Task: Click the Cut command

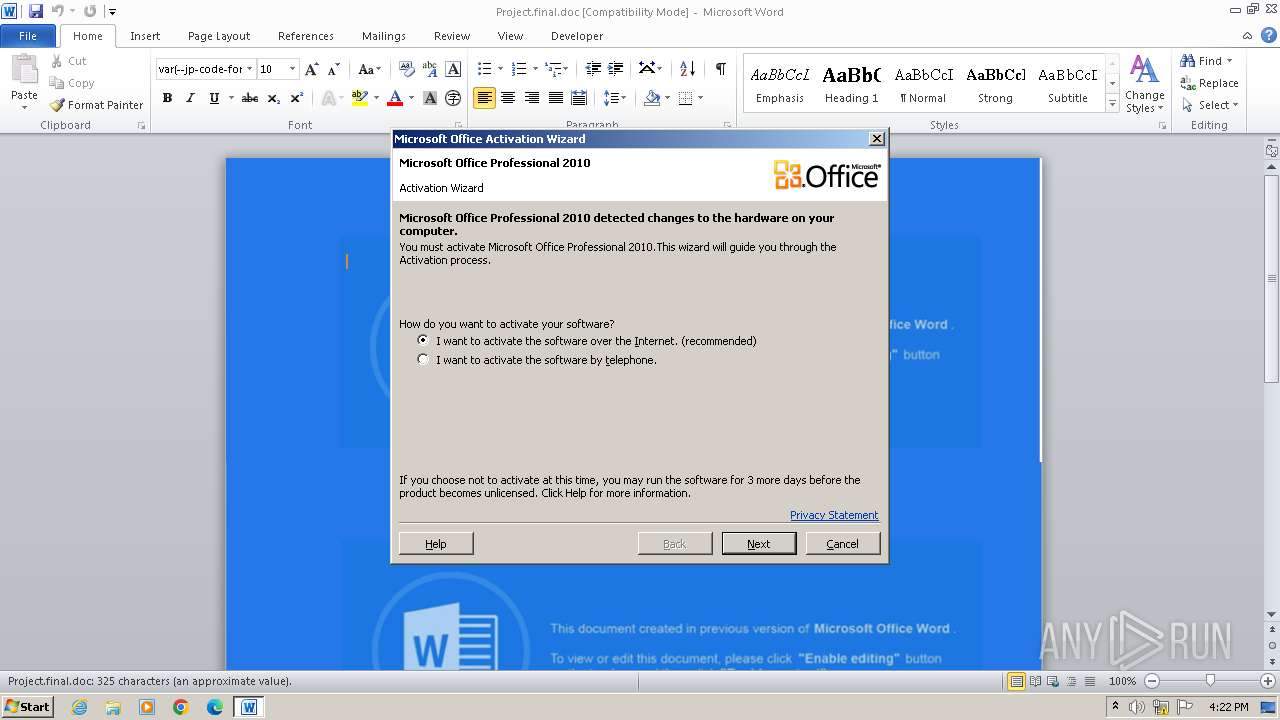Action: click(69, 61)
